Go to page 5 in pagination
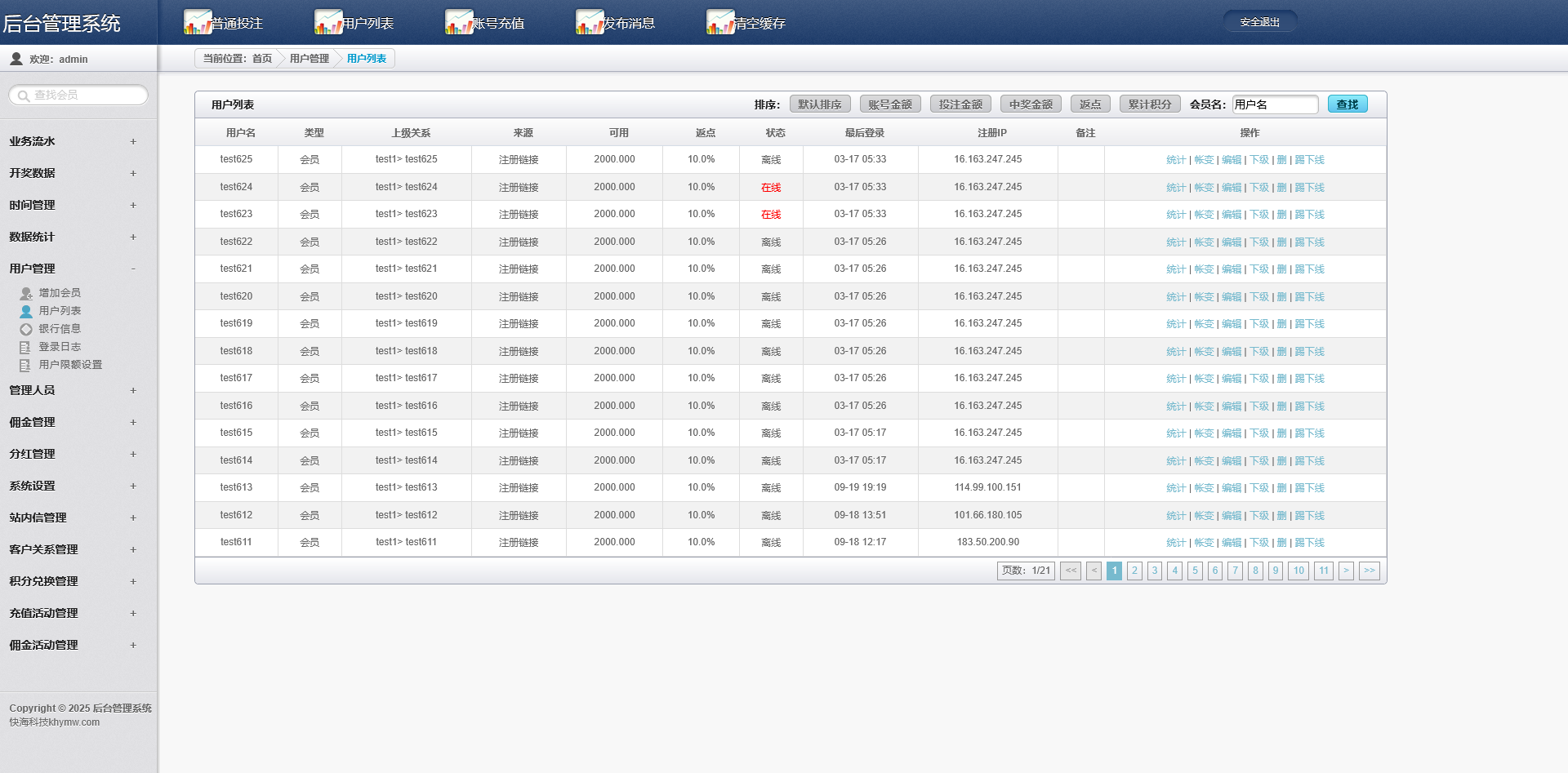This screenshot has width=1568, height=773. pyautogui.click(x=1195, y=571)
